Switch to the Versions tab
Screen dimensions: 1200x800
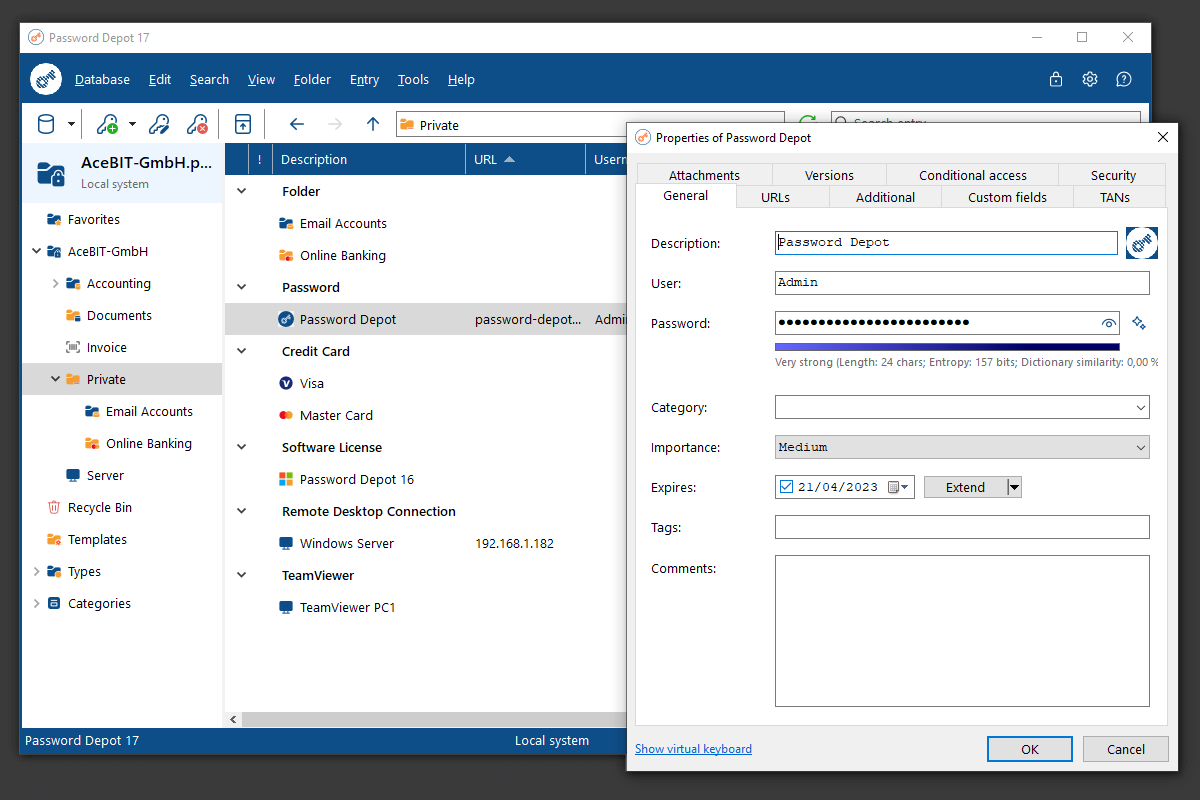click(830, 175)
